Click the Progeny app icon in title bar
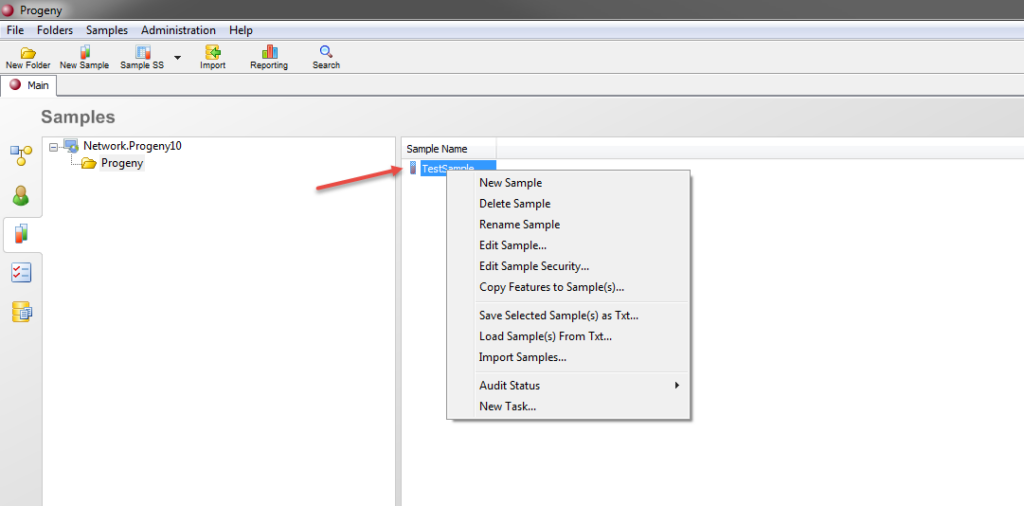 click(x=8, y=10)
